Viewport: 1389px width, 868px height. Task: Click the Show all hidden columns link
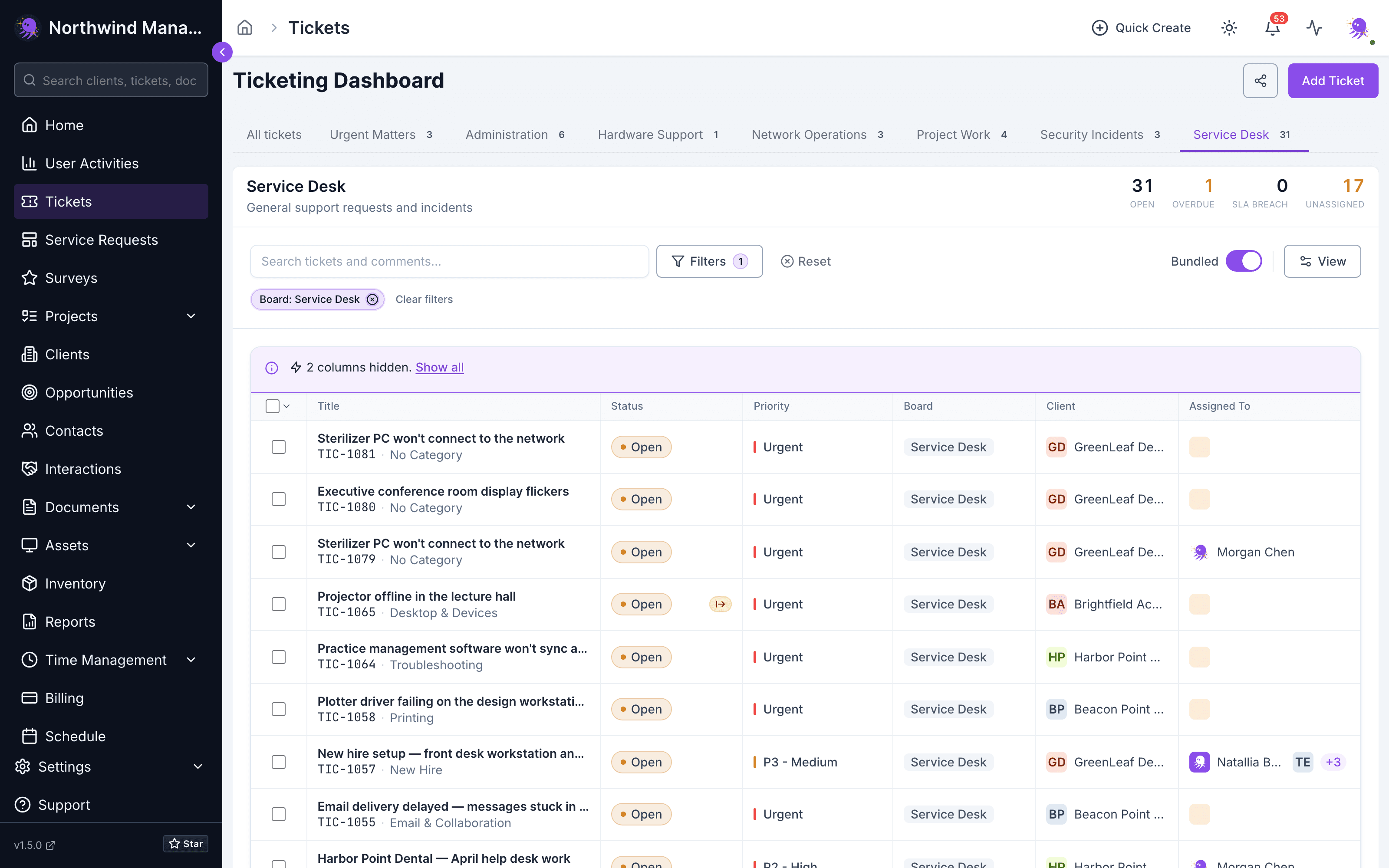click(x=439, y=368)
